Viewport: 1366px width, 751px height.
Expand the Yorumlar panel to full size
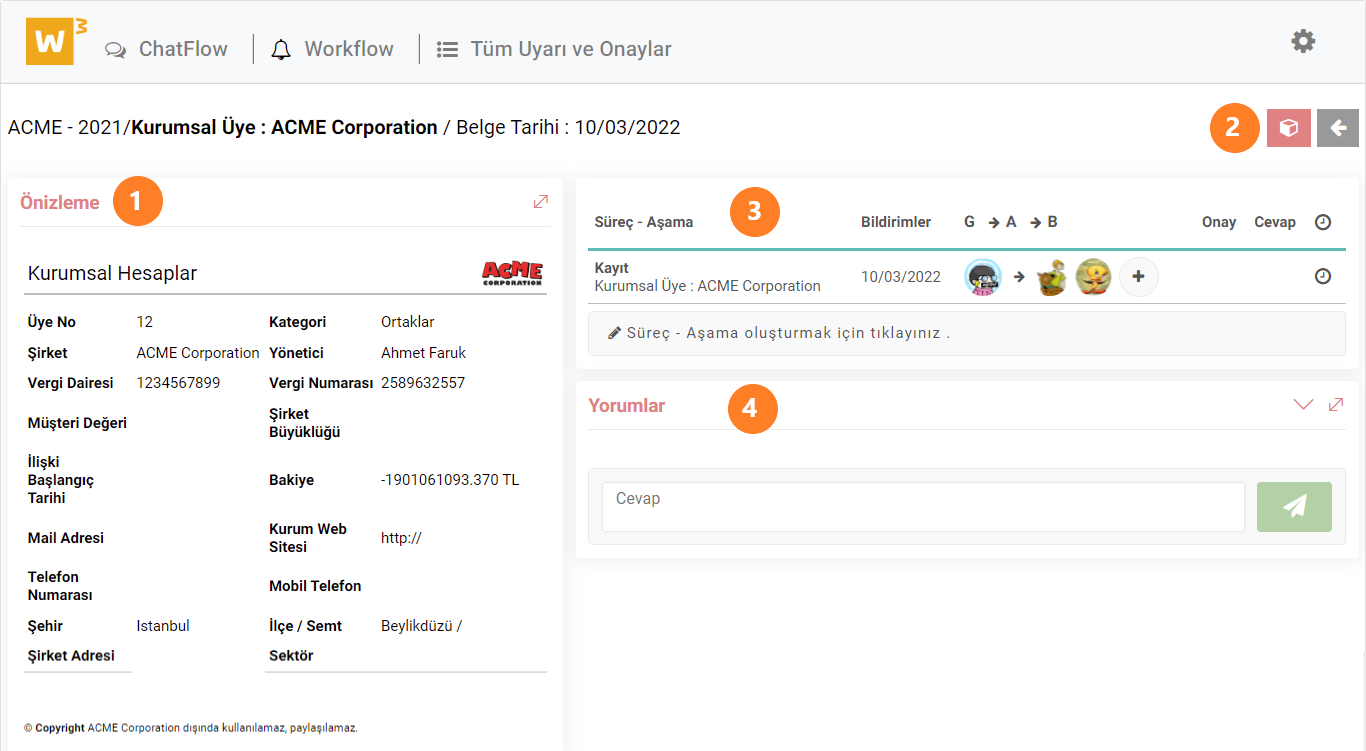pos(1336,405)
